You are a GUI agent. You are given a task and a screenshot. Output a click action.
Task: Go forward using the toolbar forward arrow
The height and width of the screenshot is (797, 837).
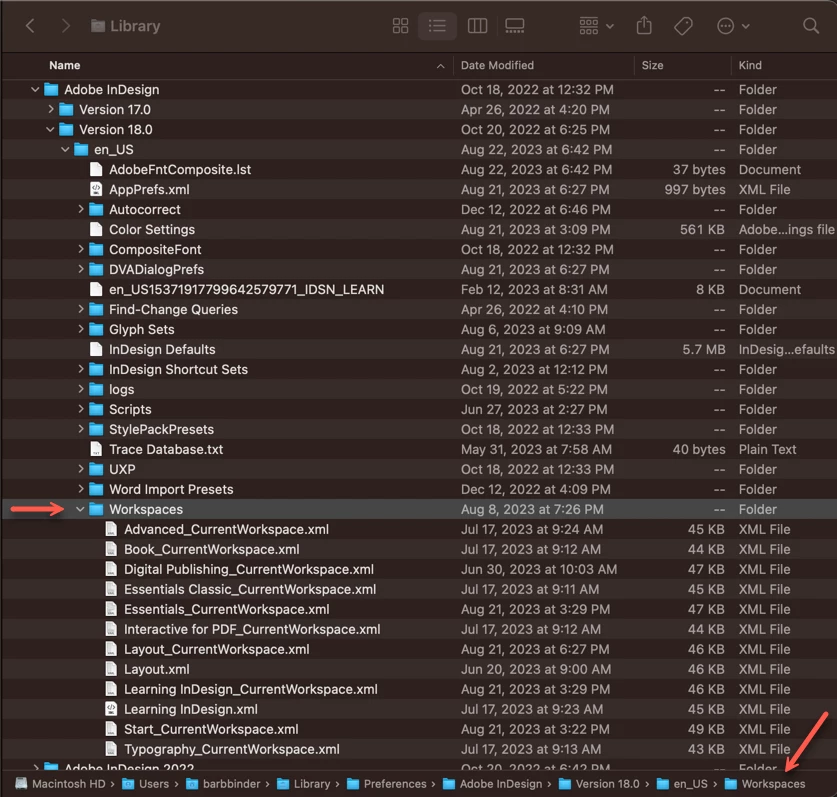(x=65, y=26)
